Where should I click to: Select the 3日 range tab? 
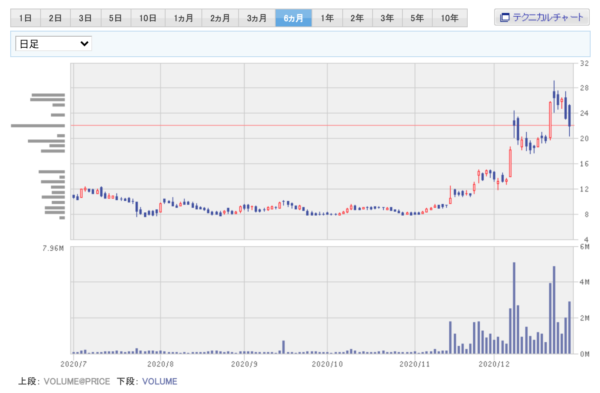click(x=86, y=18)
